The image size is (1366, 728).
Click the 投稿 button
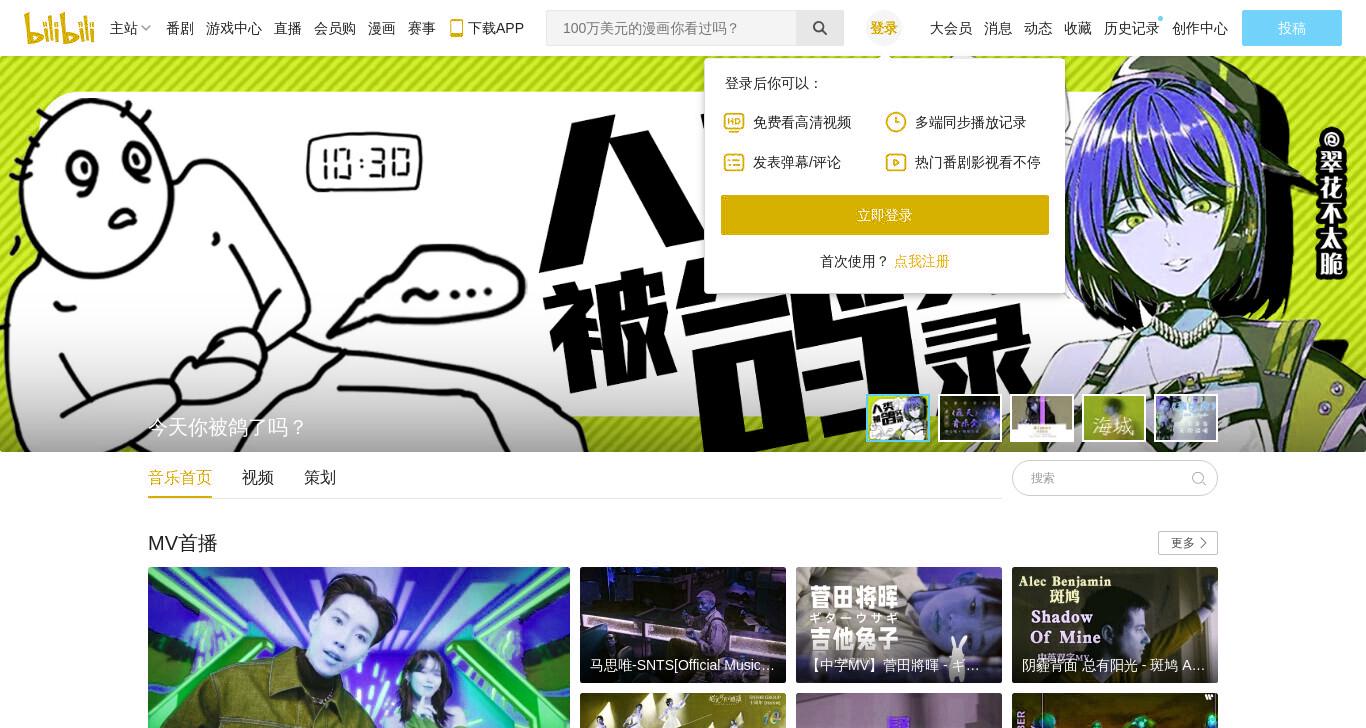[1292, 28]
